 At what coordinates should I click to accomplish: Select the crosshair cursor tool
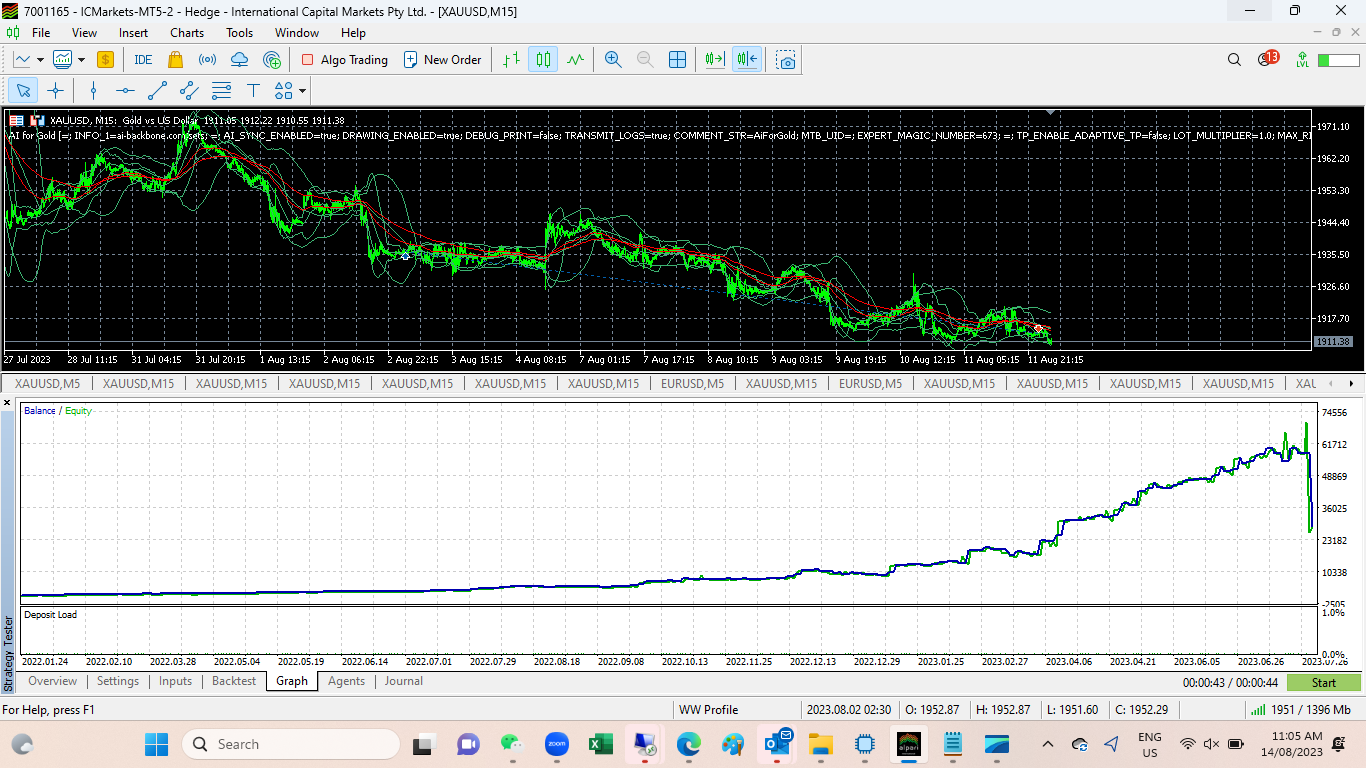tap(56, 91)
